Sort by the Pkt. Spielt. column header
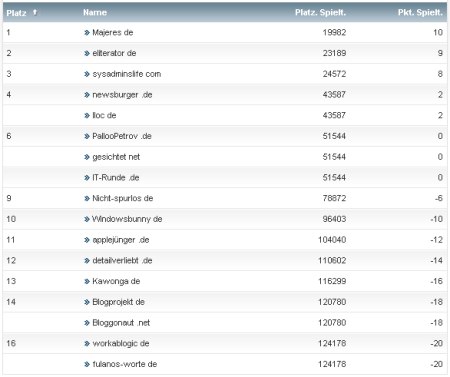450x377 pixels. 420,13
